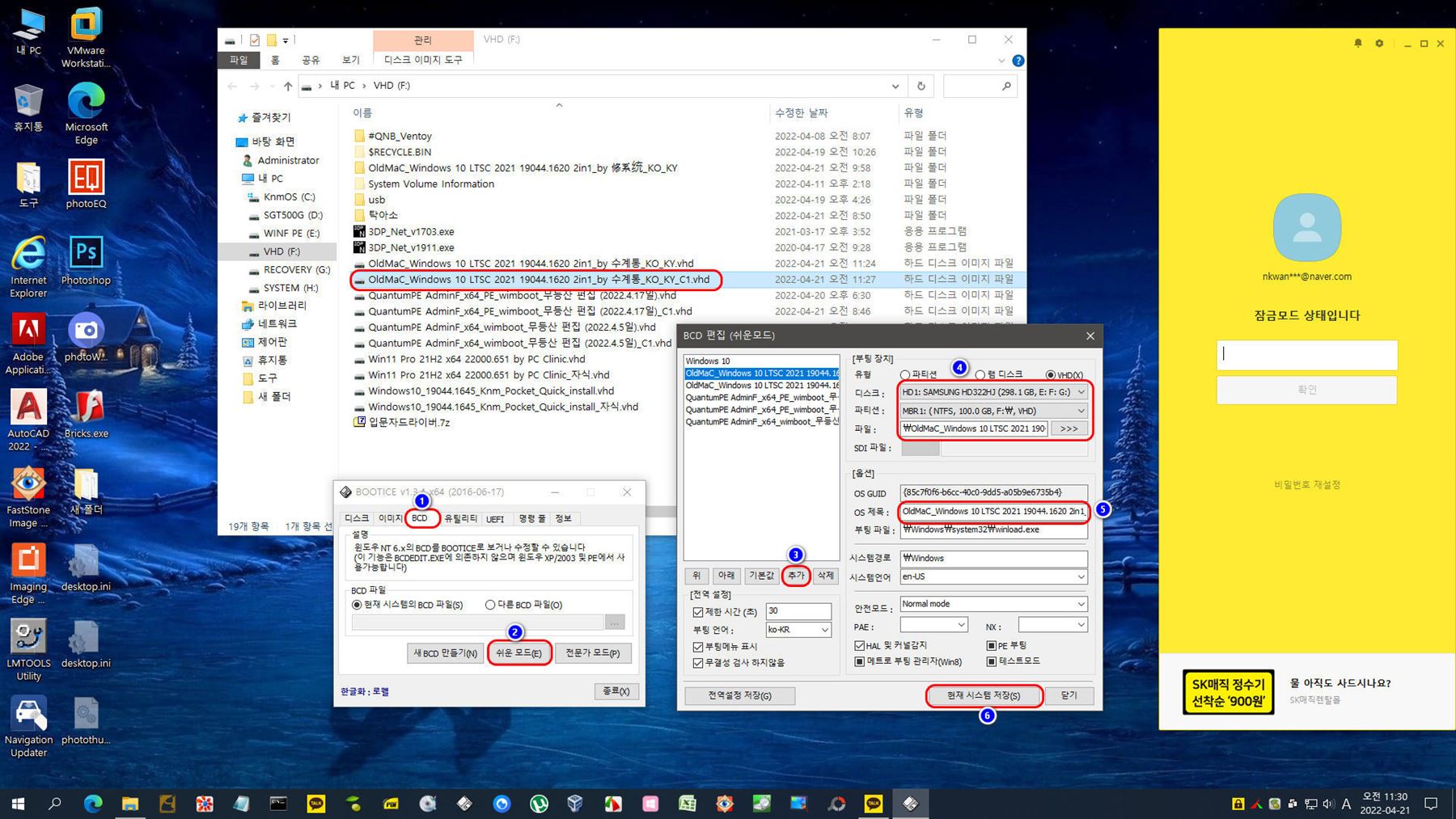The height and width of the screenshot is (819, 1456).
Task: Open VMware Workstation desktop icon
Action: (x=86, y=37)
